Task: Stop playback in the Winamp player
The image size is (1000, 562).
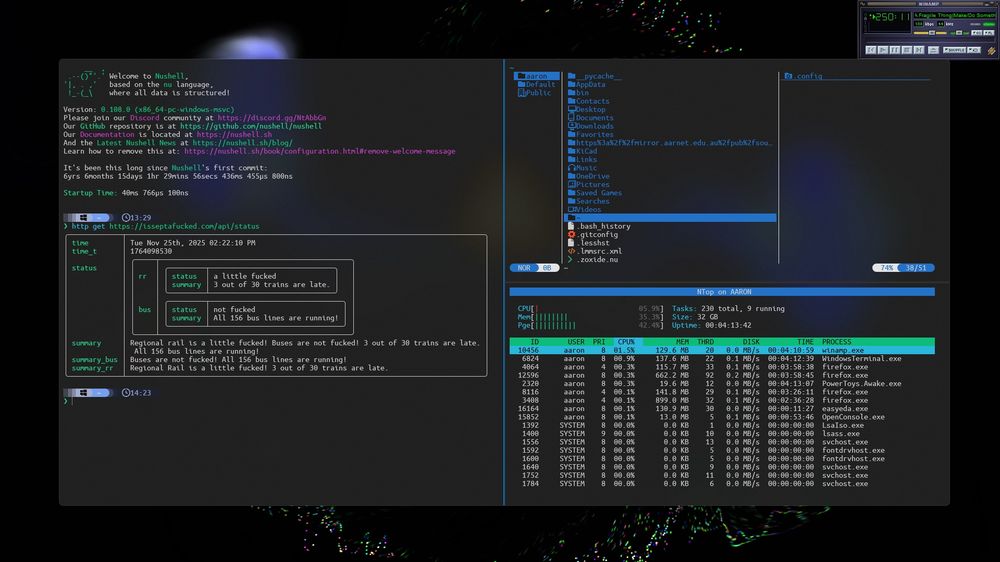Action: click(x=907, y=50)
